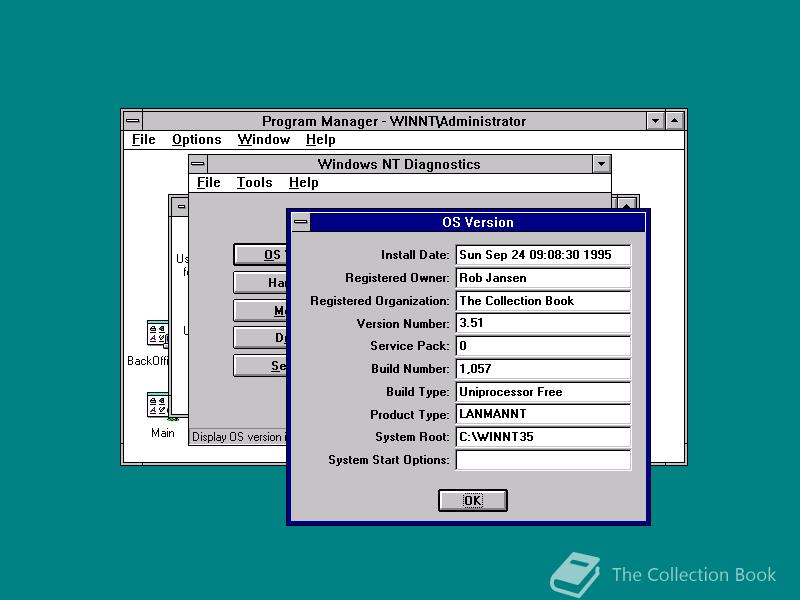800x600 pixels.
Task: Click the Install Date field
Action: pos(543,255)
